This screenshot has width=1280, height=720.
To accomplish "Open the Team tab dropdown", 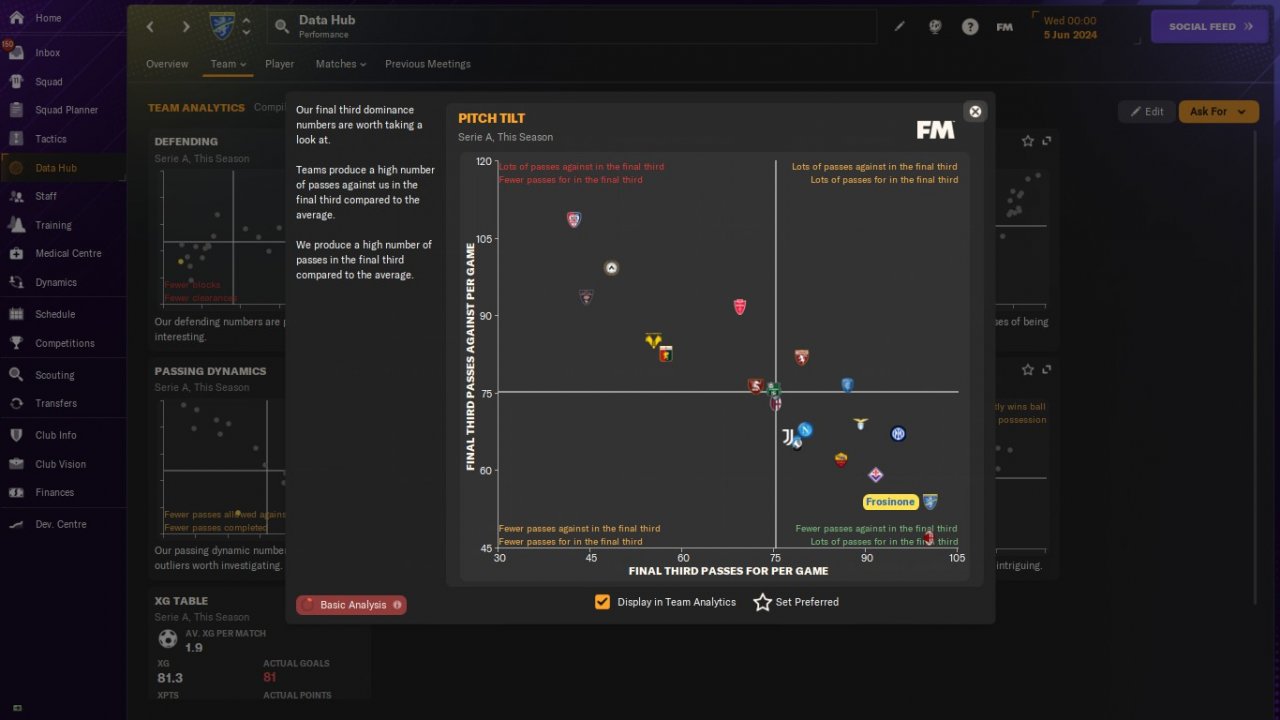I will 228,64.
